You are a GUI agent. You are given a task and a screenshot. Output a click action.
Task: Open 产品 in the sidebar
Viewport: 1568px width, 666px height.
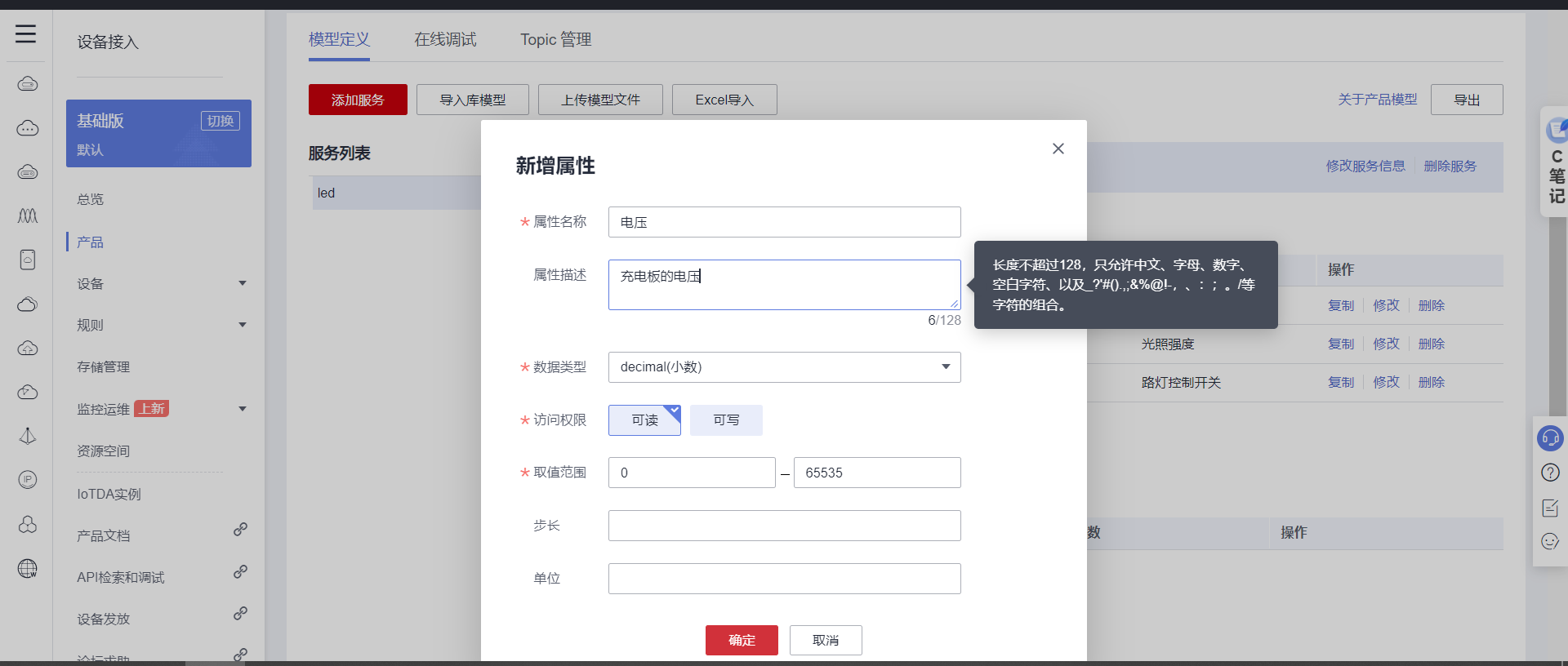(x=91, y=242)
